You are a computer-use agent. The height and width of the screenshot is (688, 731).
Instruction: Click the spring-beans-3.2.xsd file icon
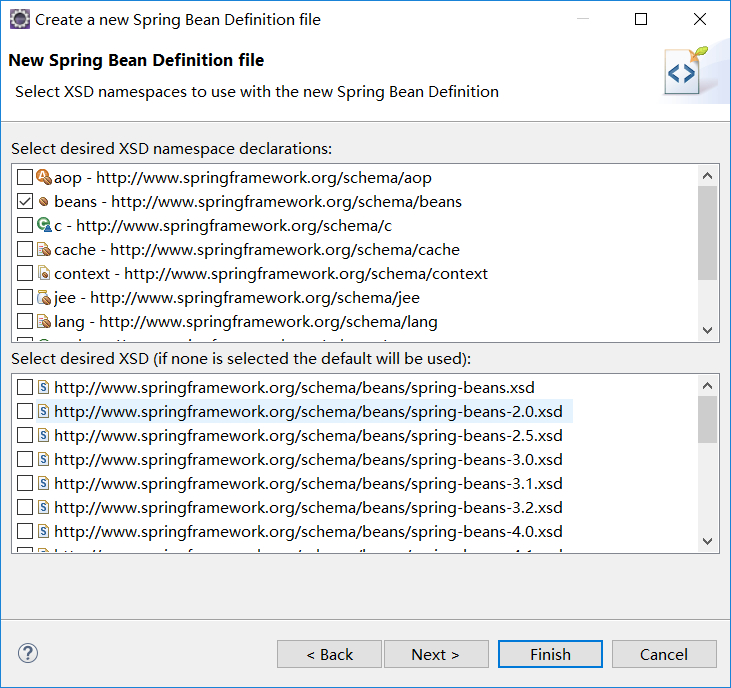tap(43, 507)
